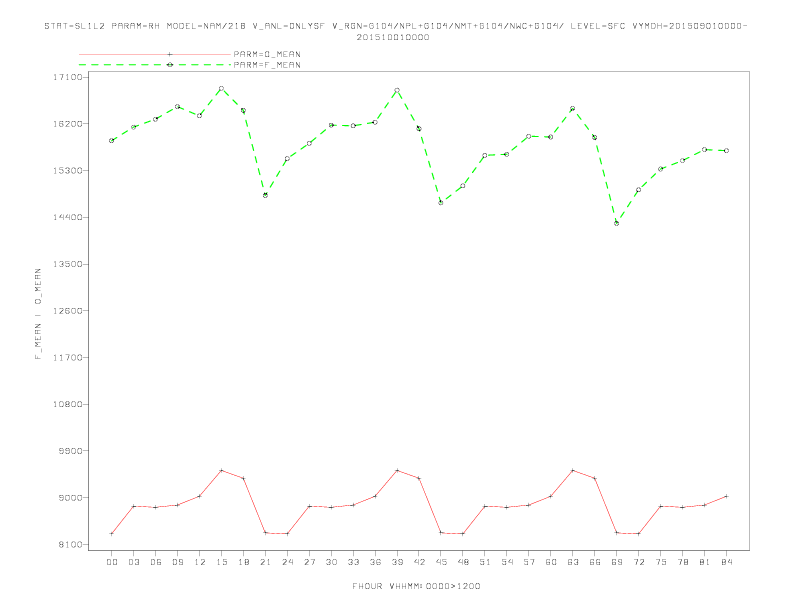Image resolution: width=792 pixels, height=612 pixels.
Task: Select red O_MEAN data point at hour 15
Action: [x=221, y=470]
